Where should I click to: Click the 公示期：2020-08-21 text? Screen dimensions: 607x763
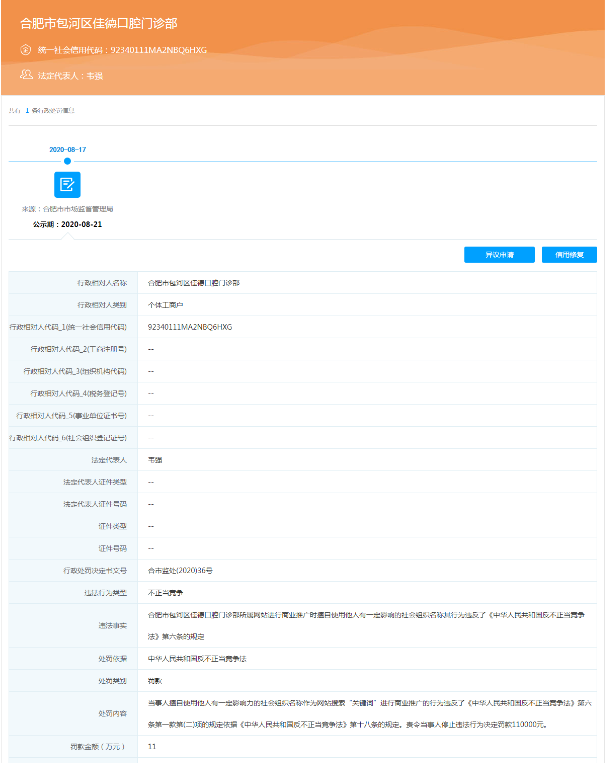coord(67,224)
